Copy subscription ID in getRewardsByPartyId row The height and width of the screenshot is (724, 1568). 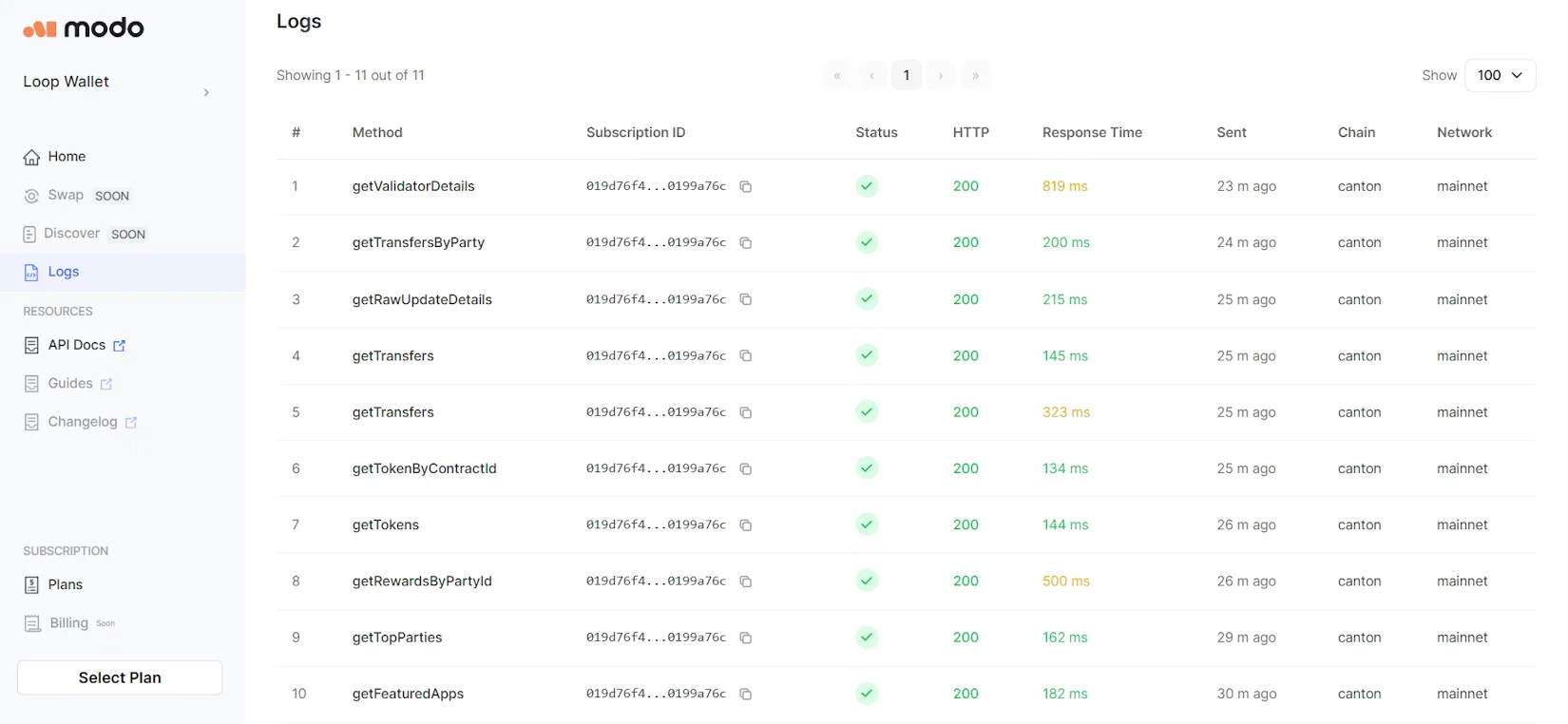pos(746,581)
